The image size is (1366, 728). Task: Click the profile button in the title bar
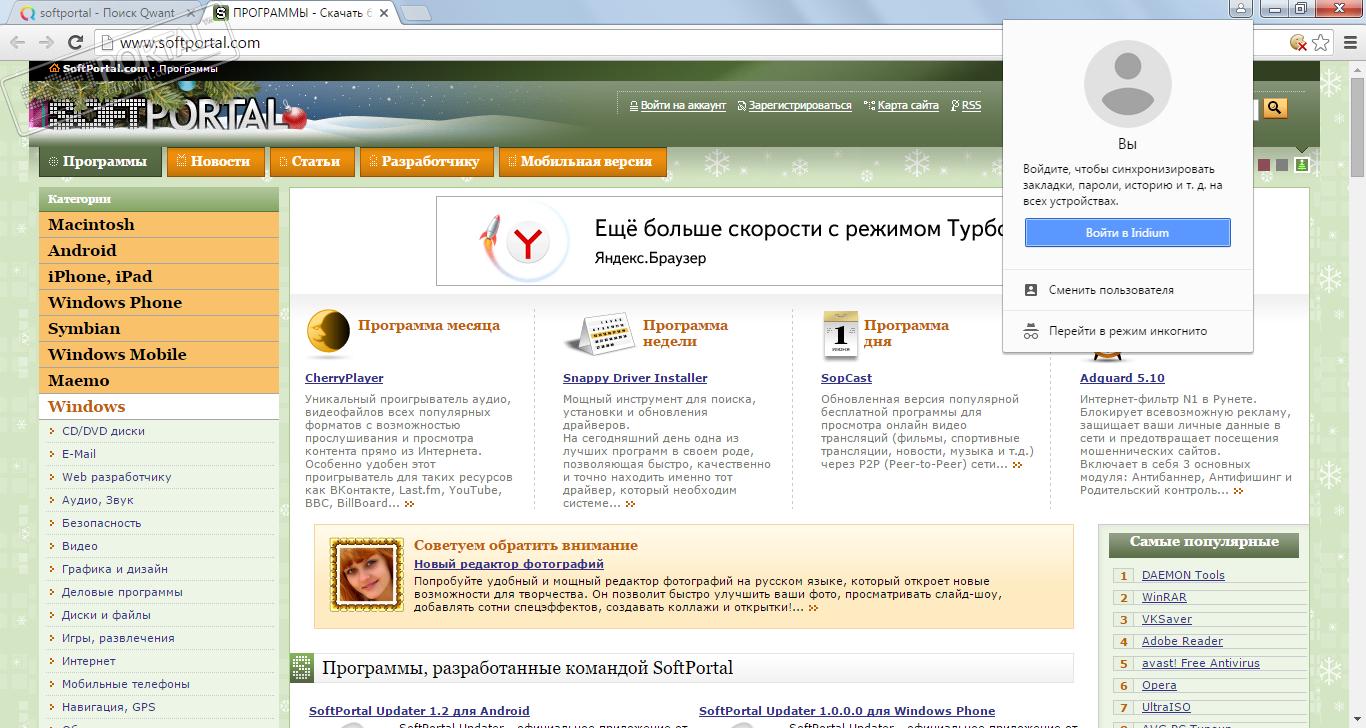[1241, 8]
